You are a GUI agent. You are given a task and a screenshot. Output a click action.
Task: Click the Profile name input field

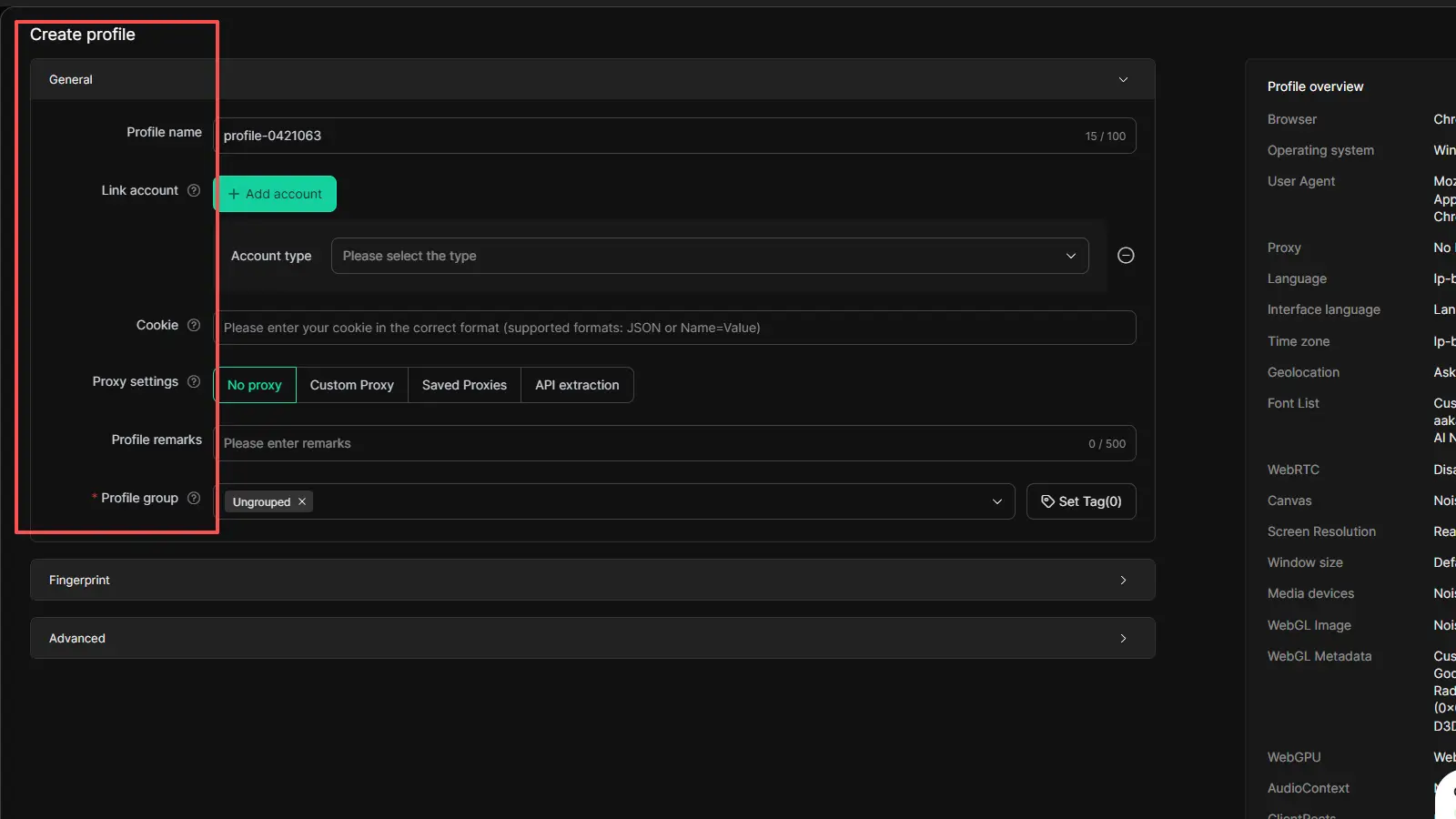pyautogui.click(x=637, y=136)
